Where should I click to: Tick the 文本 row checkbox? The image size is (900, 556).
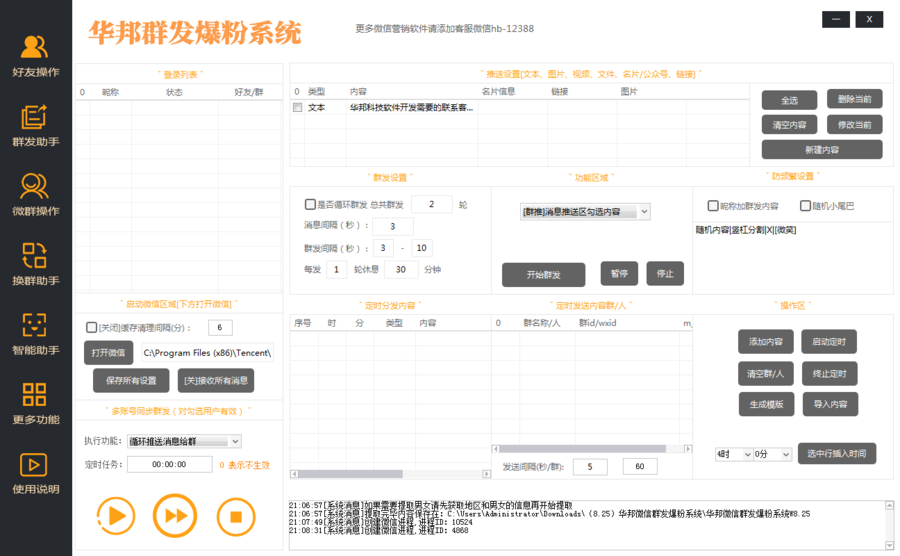[297, 107]
